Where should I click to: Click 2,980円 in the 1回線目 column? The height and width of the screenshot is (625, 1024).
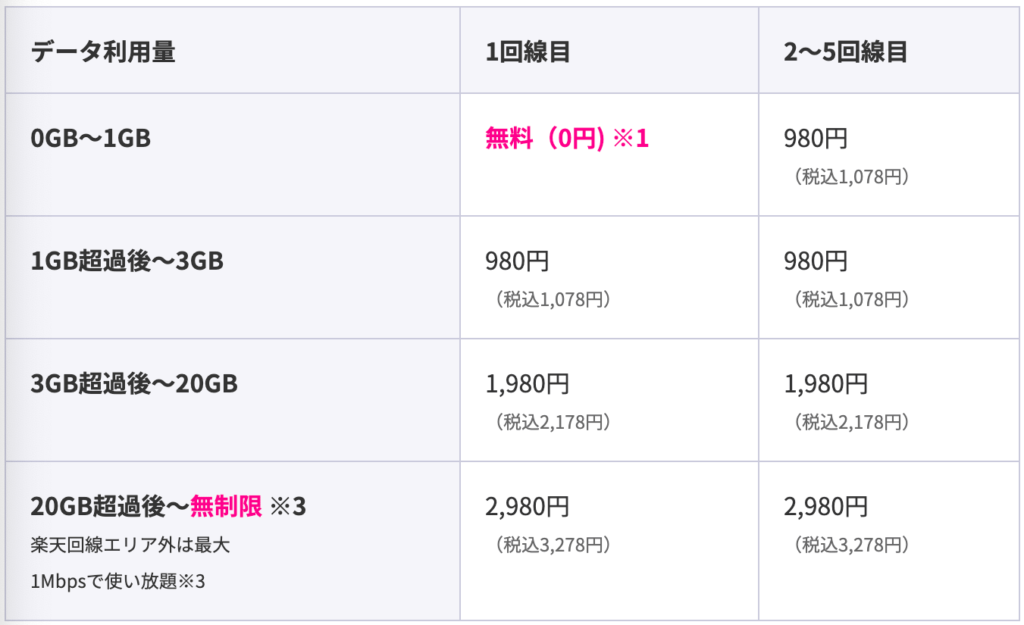(527, 507)
